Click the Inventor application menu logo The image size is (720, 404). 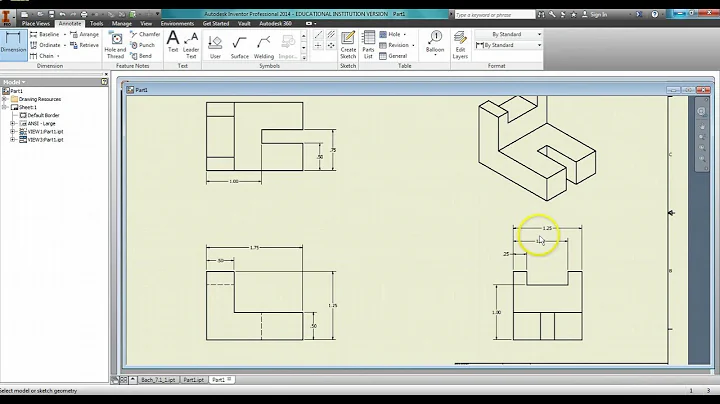coord(7,17)
